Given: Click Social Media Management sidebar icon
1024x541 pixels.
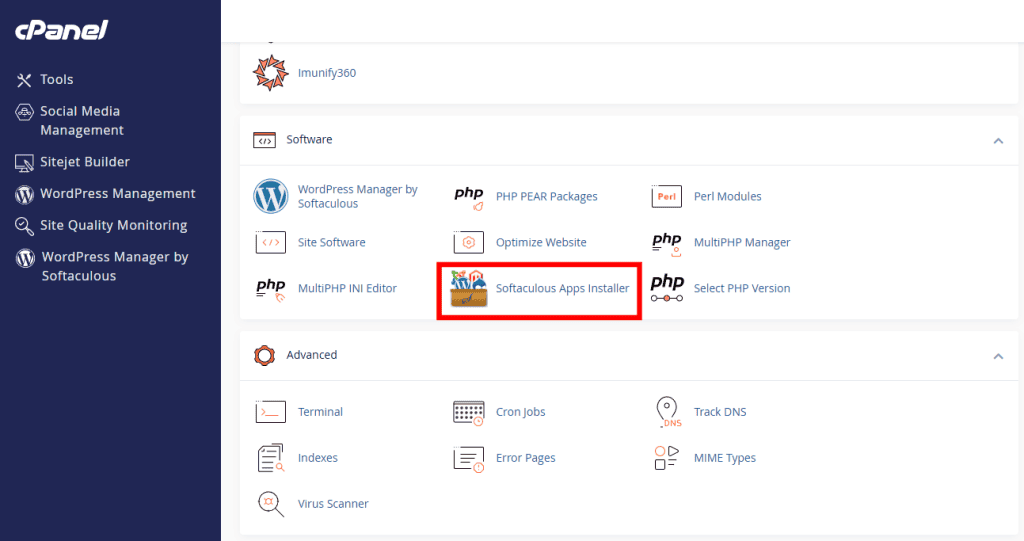Looking at the screenshot, I should point(24,112).
